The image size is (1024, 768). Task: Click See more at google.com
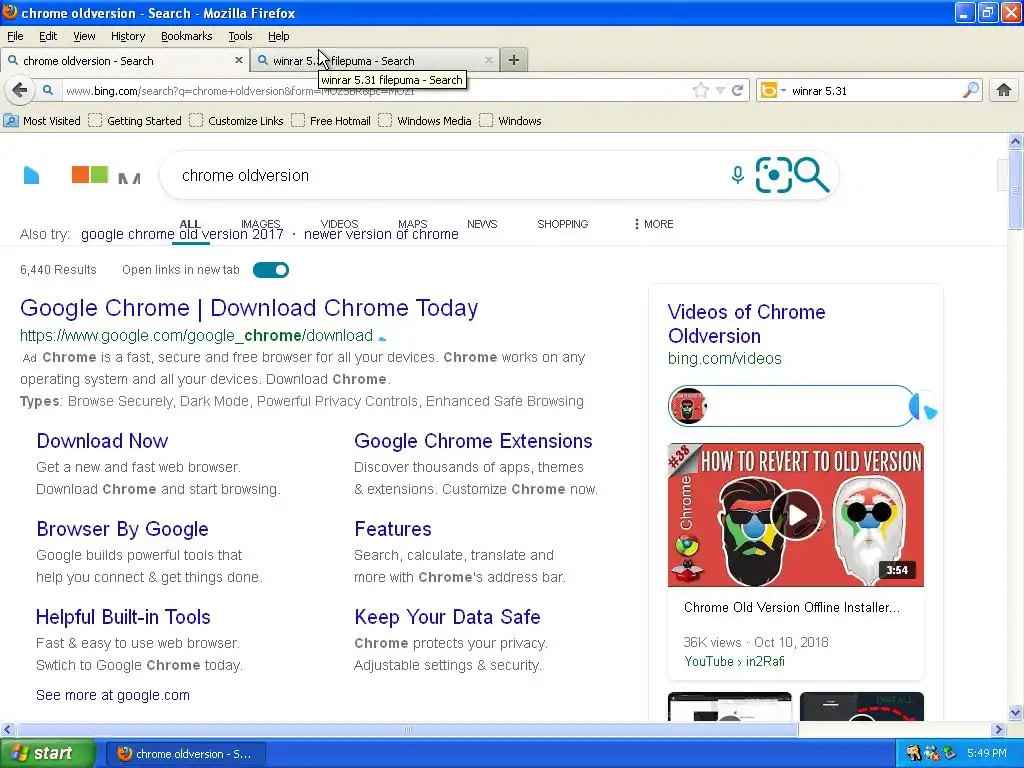coord(112,695)
